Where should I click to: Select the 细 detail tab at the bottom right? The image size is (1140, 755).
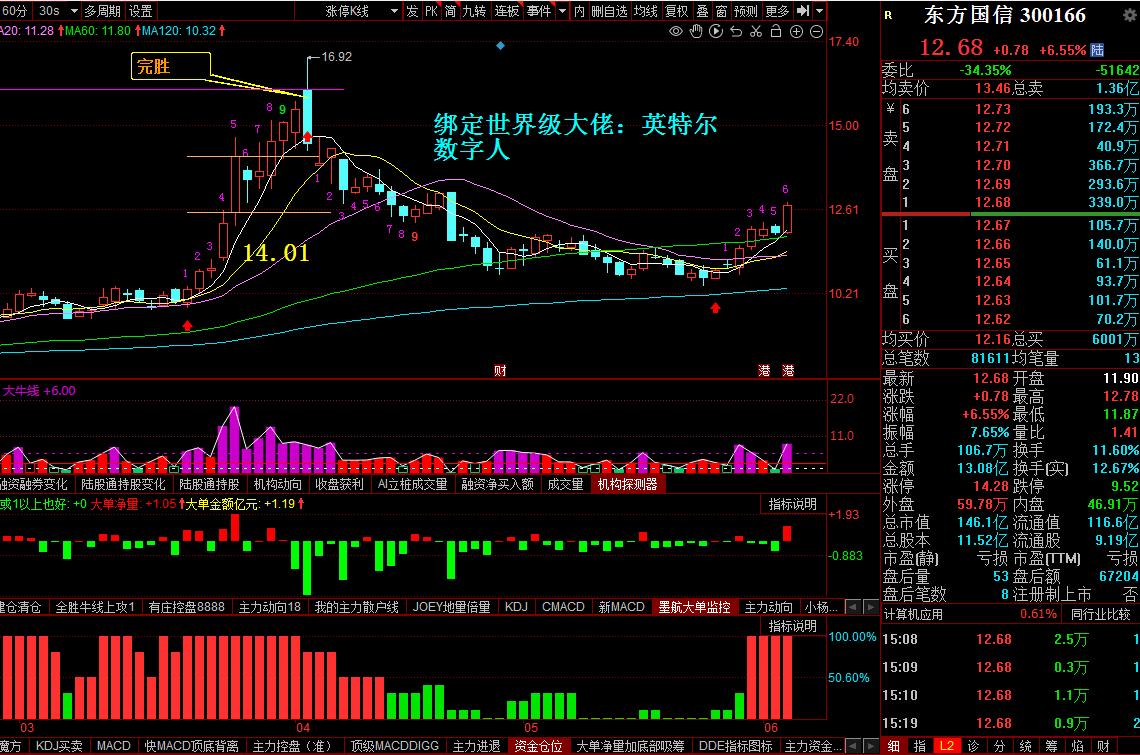click(x=894, y=746)
